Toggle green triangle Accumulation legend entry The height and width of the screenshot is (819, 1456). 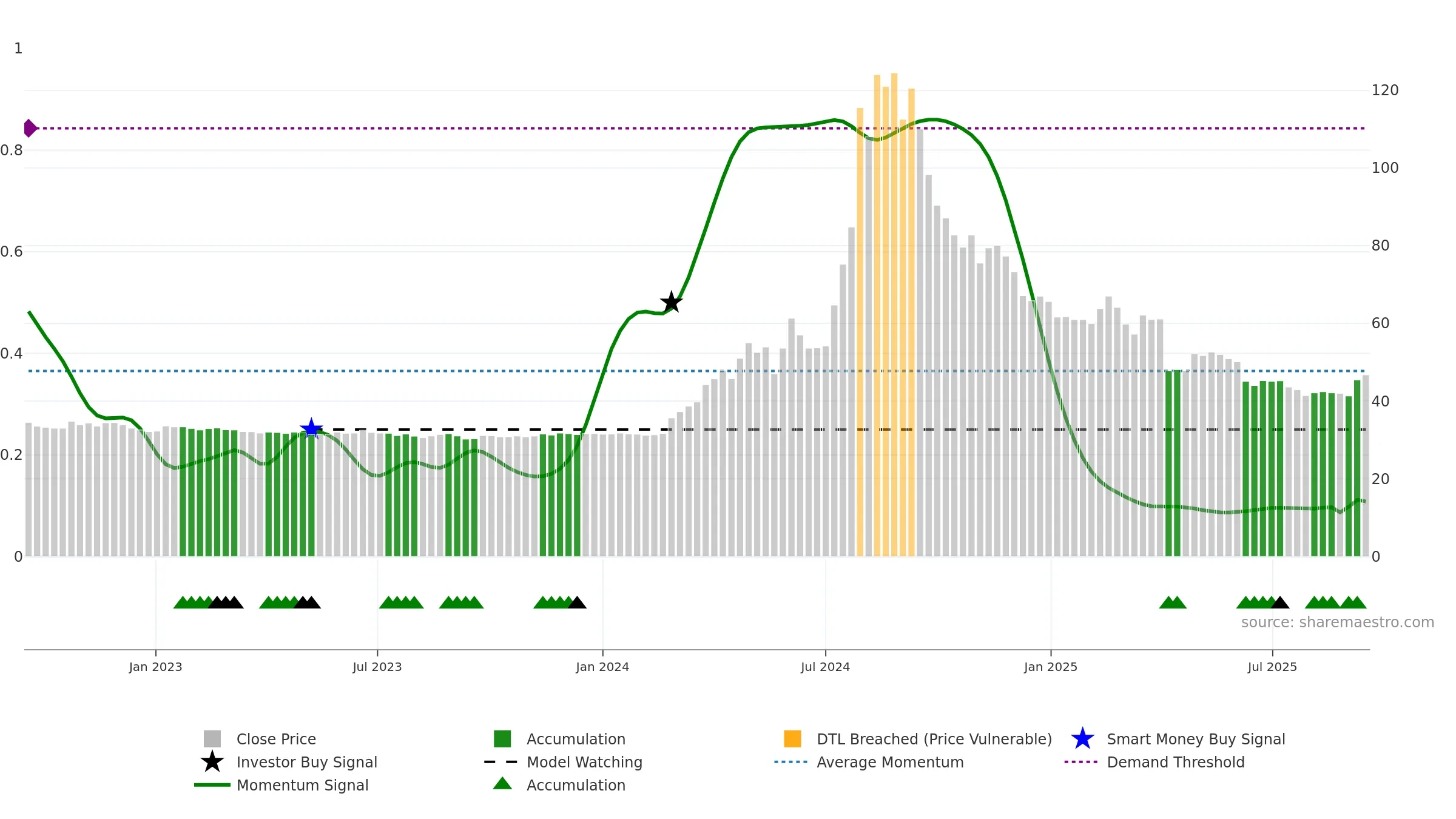pyautogui.click(x=559, y=785)
